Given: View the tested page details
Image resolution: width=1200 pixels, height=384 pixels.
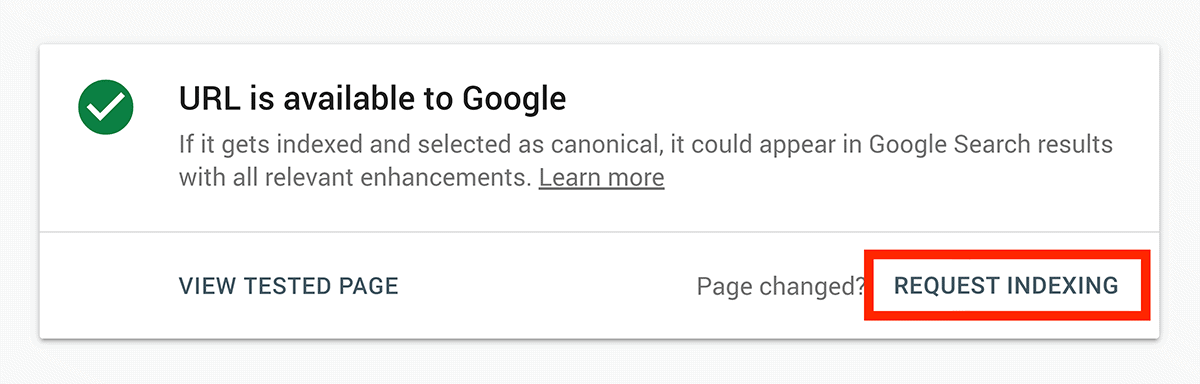Looking at the screenshot, I should tap(288, 286).
